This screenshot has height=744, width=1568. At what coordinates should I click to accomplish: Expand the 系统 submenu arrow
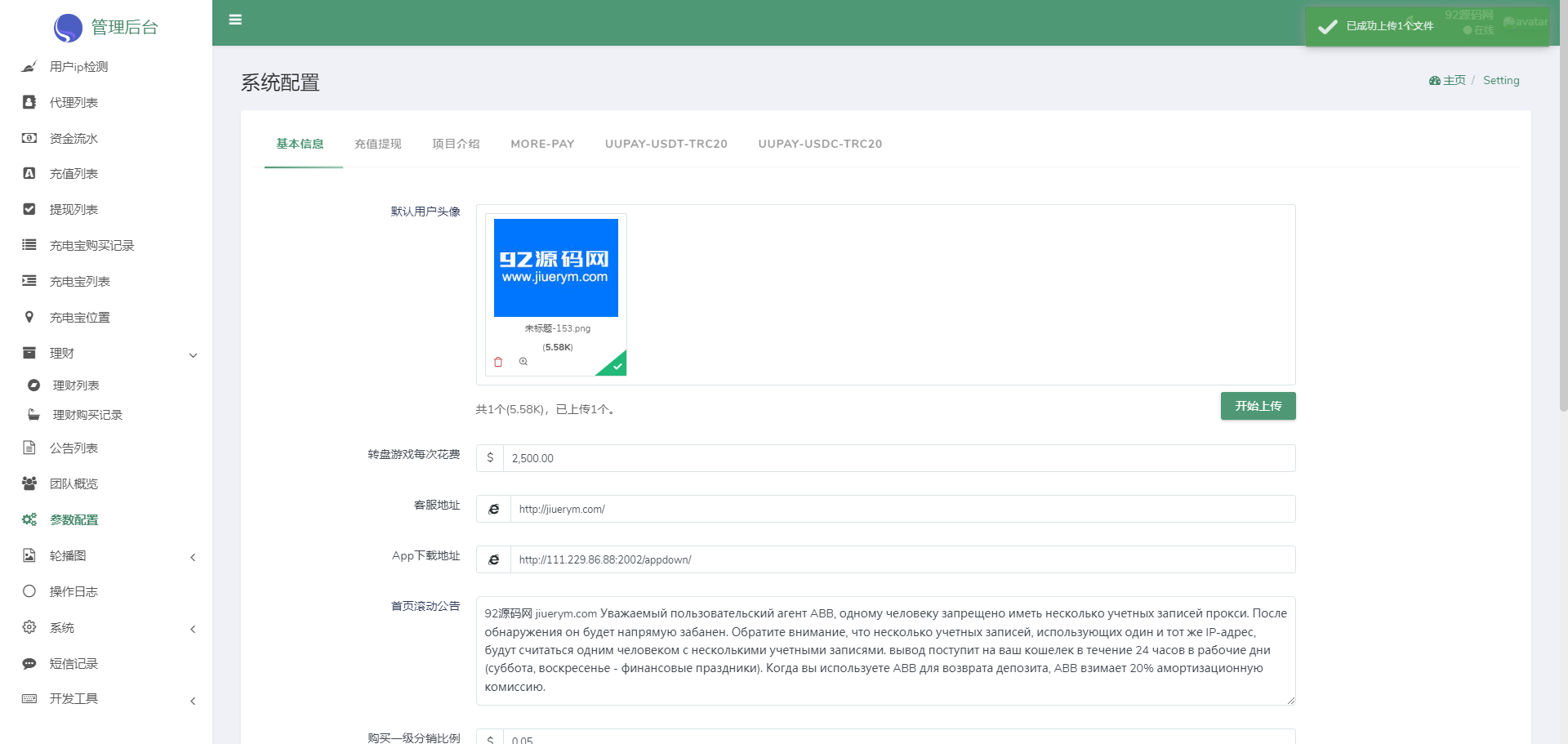(x=193, y=629)
